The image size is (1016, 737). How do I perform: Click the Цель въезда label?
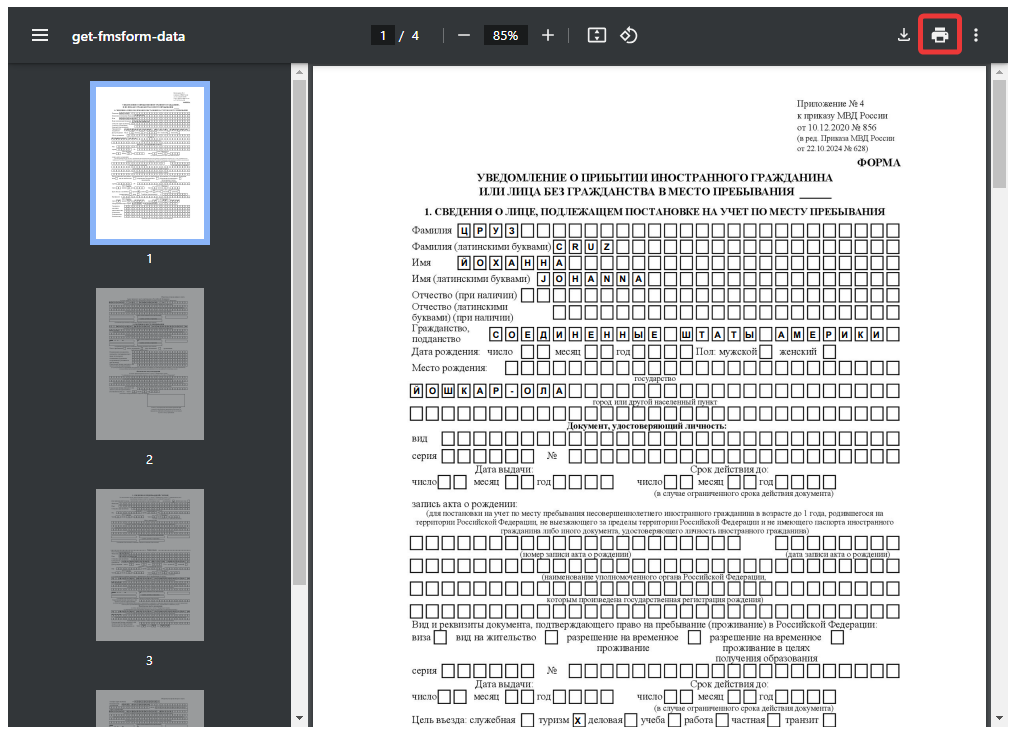[439, 720]
